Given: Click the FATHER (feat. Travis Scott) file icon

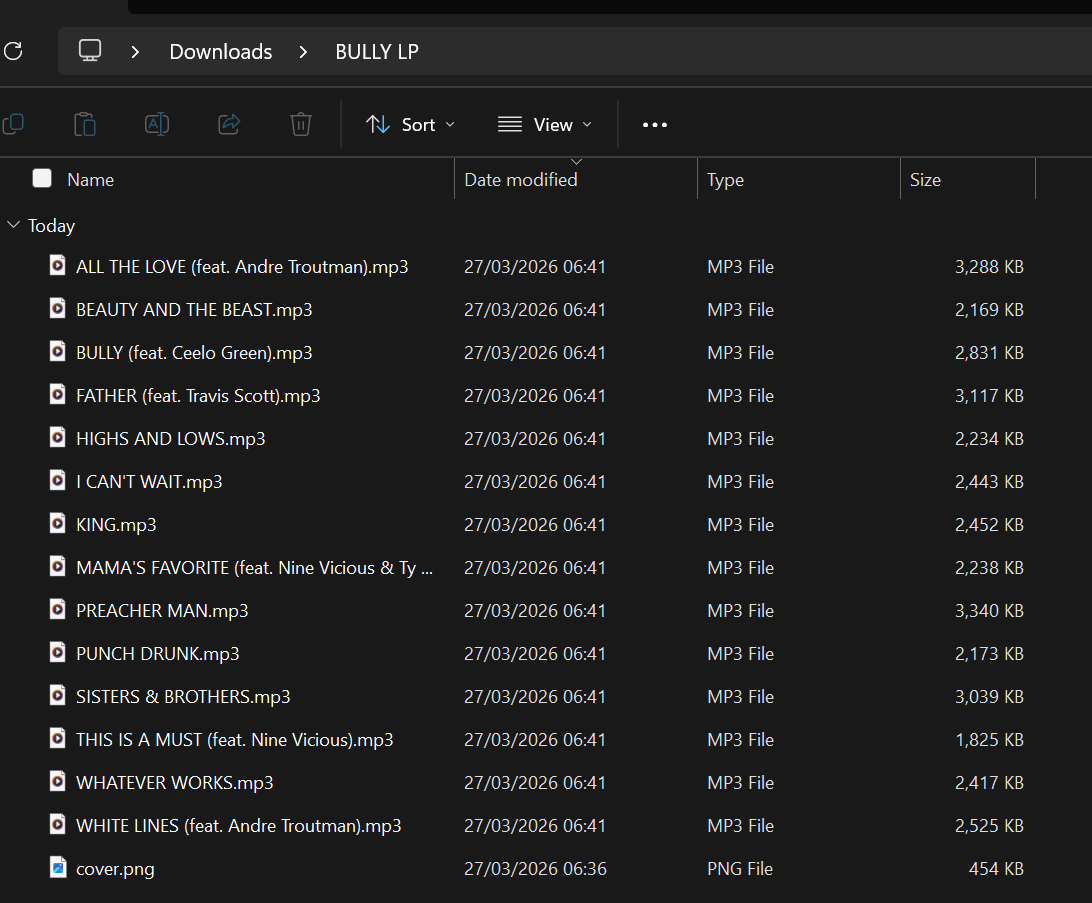Looking at the screenshot, I should [x=58, y=395].
